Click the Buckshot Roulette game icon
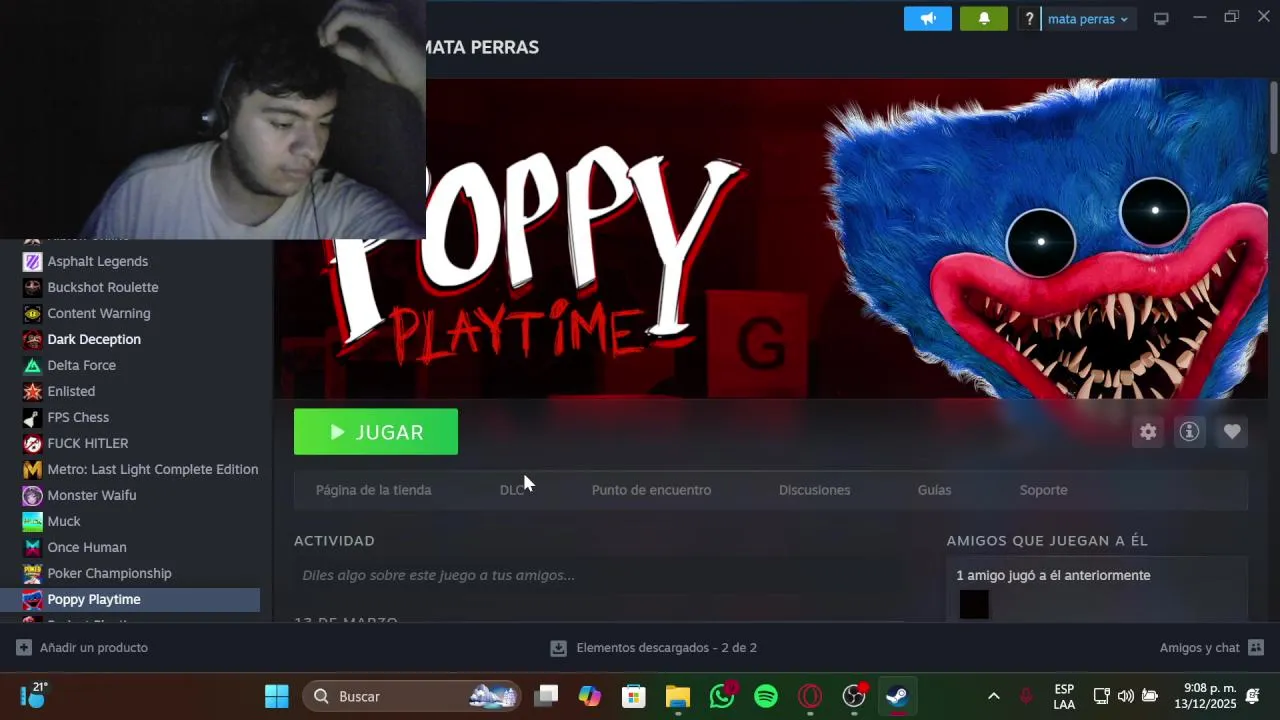This screenshot has height=720, width=1280. point(33,287)
